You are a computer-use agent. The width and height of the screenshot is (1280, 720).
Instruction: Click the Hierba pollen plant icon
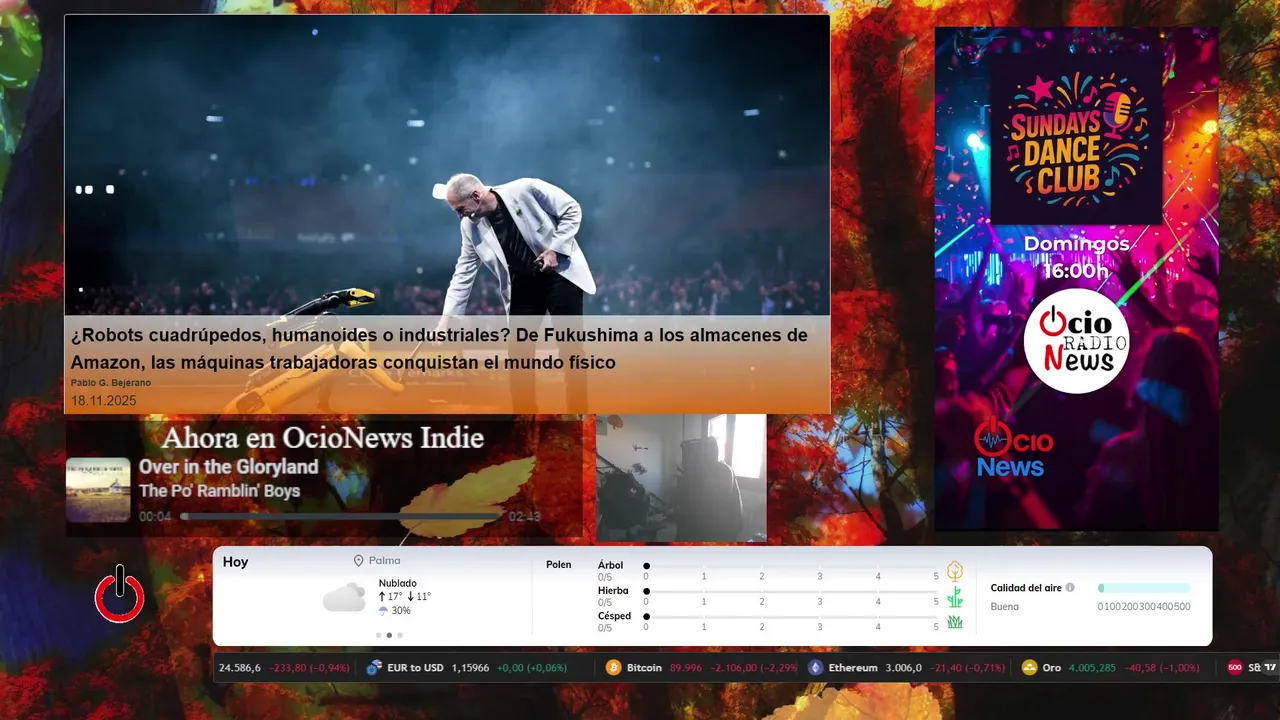tap(955, 597)
